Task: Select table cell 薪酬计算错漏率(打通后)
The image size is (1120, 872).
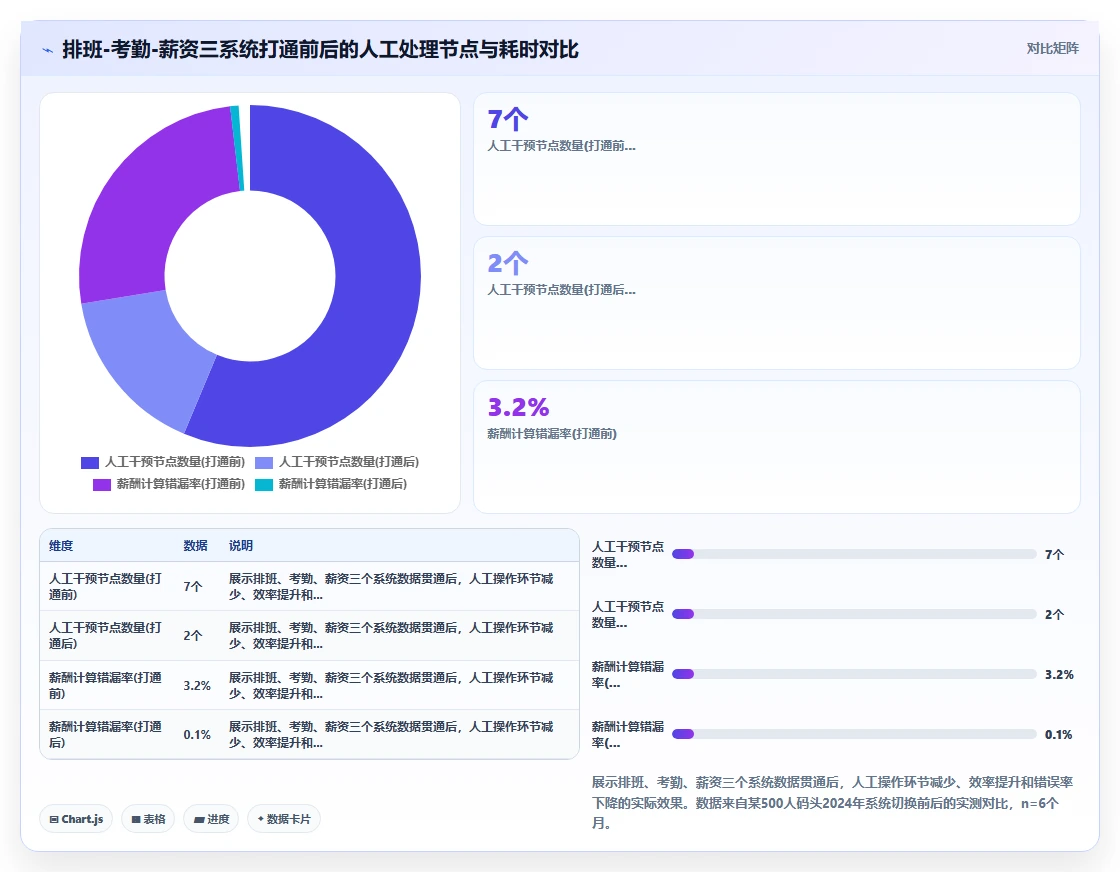Action: click(x=106, y=735)
